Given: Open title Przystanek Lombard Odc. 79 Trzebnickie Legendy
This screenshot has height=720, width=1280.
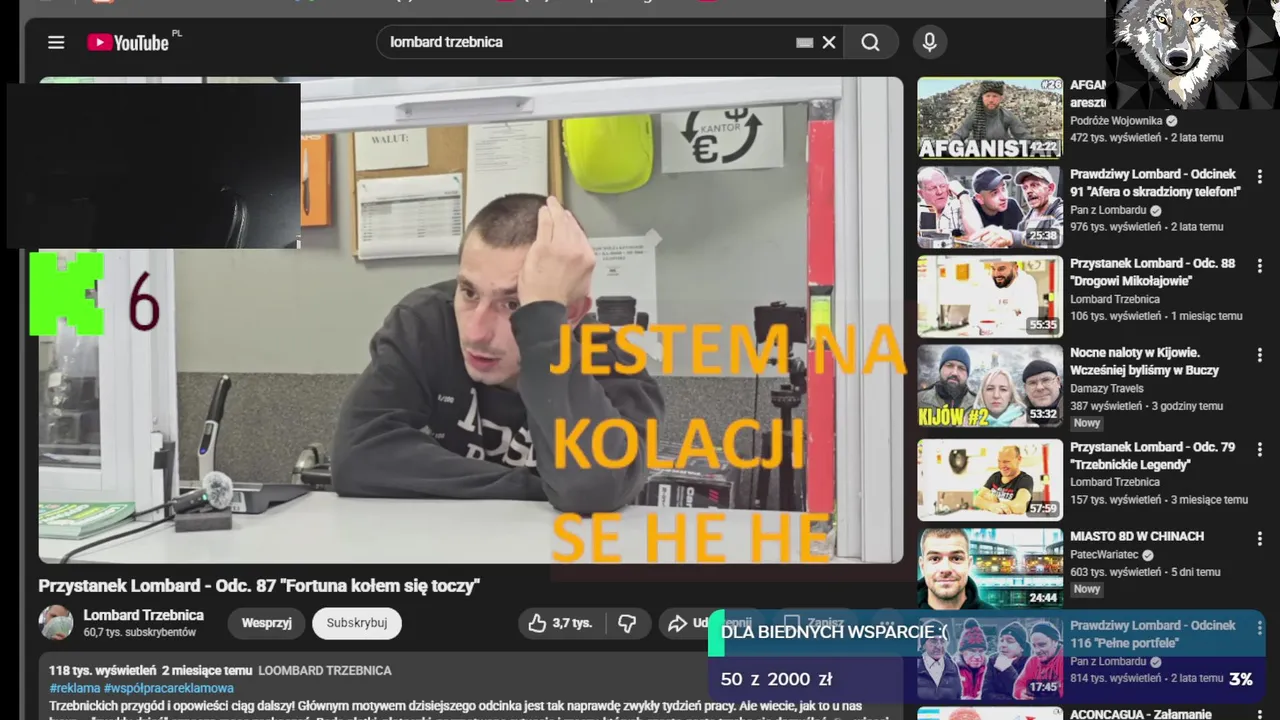Looking at the screenshot, I should point(1152,455).
